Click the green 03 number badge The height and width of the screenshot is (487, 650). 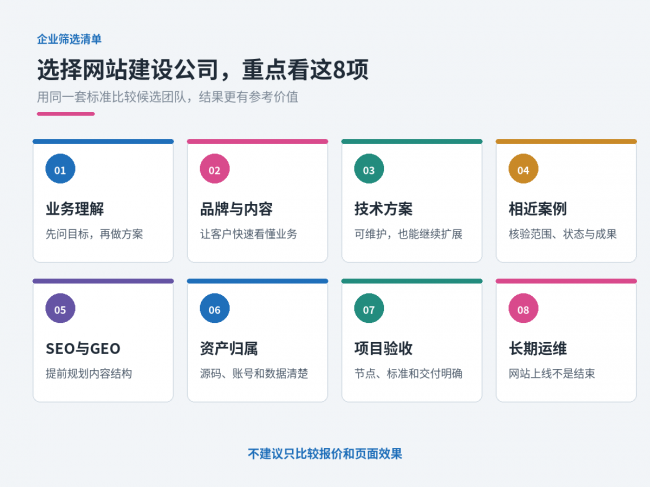coord(369,169)
